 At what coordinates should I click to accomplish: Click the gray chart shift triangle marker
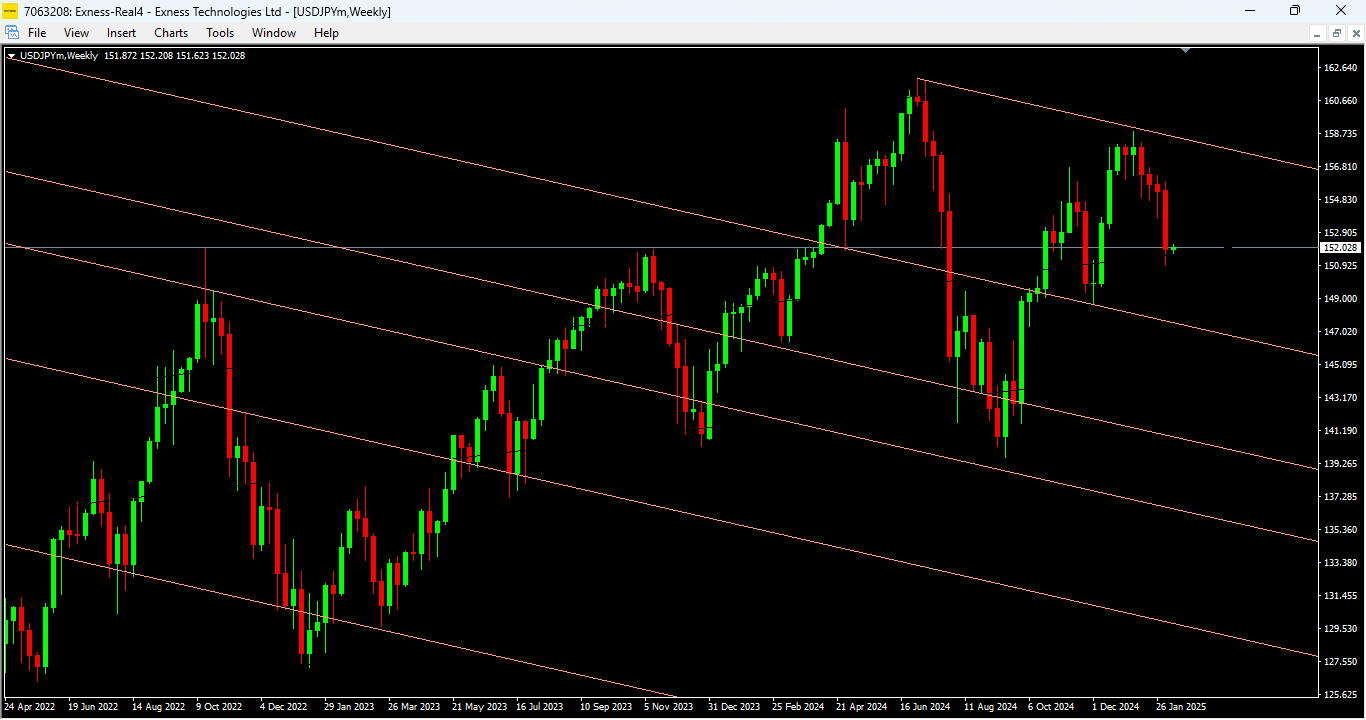(1185, 49)
